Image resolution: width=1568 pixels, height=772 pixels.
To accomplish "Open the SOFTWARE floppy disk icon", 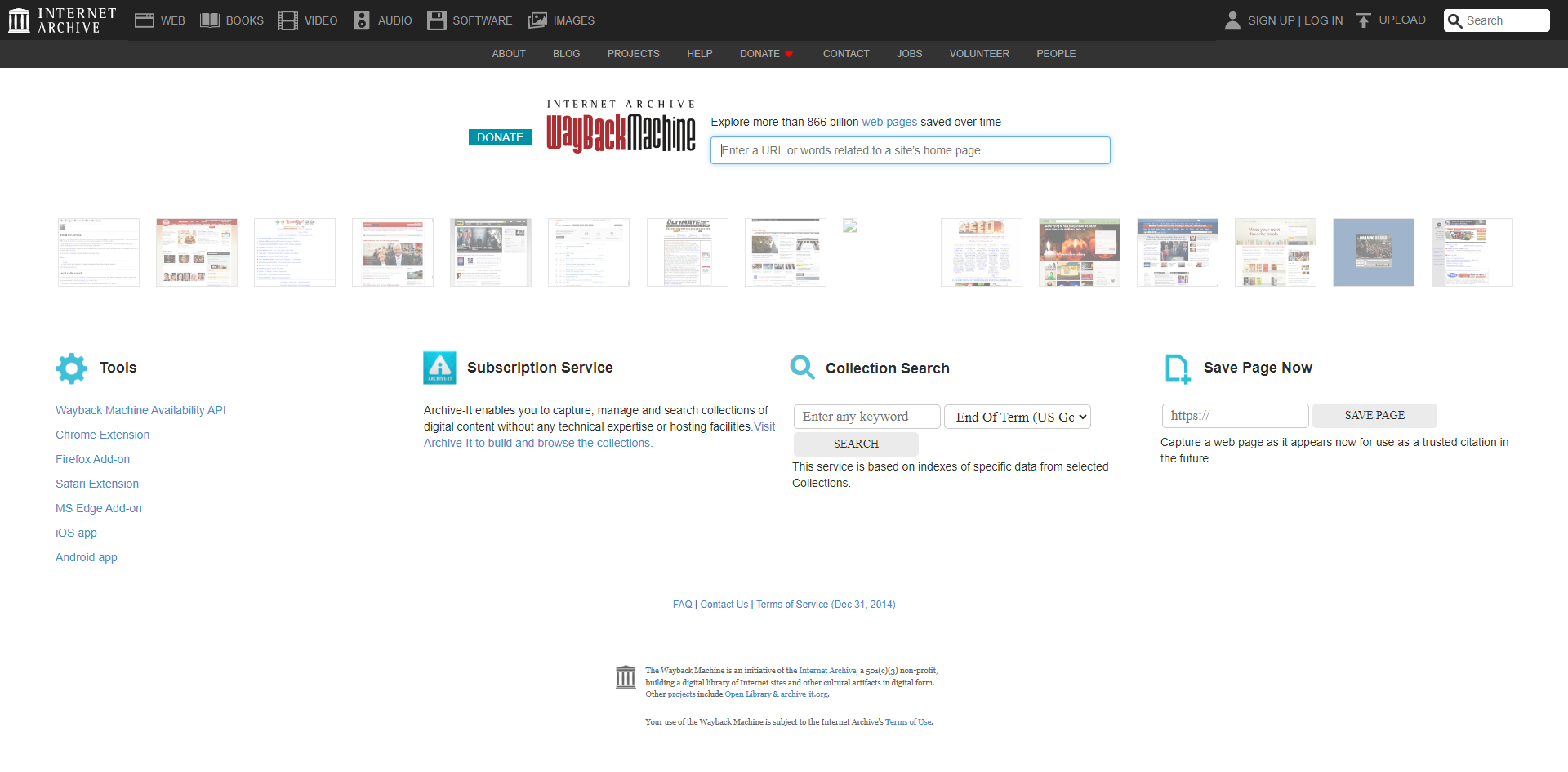I will point(437,20).
